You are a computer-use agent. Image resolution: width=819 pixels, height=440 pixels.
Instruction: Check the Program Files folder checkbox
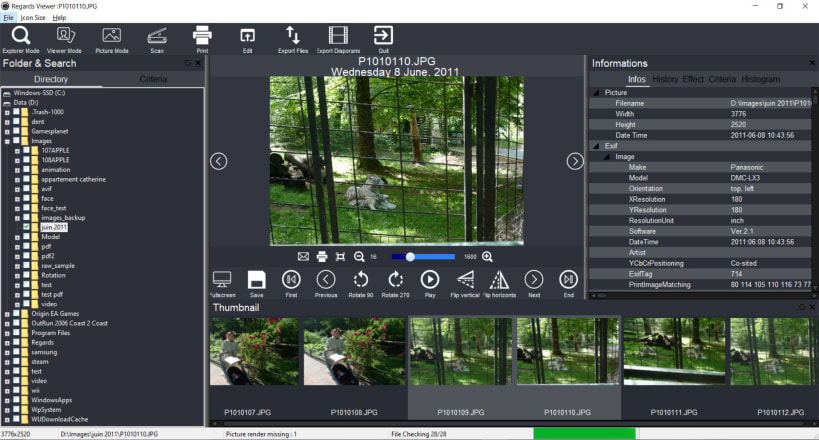(x=16, y=333)
